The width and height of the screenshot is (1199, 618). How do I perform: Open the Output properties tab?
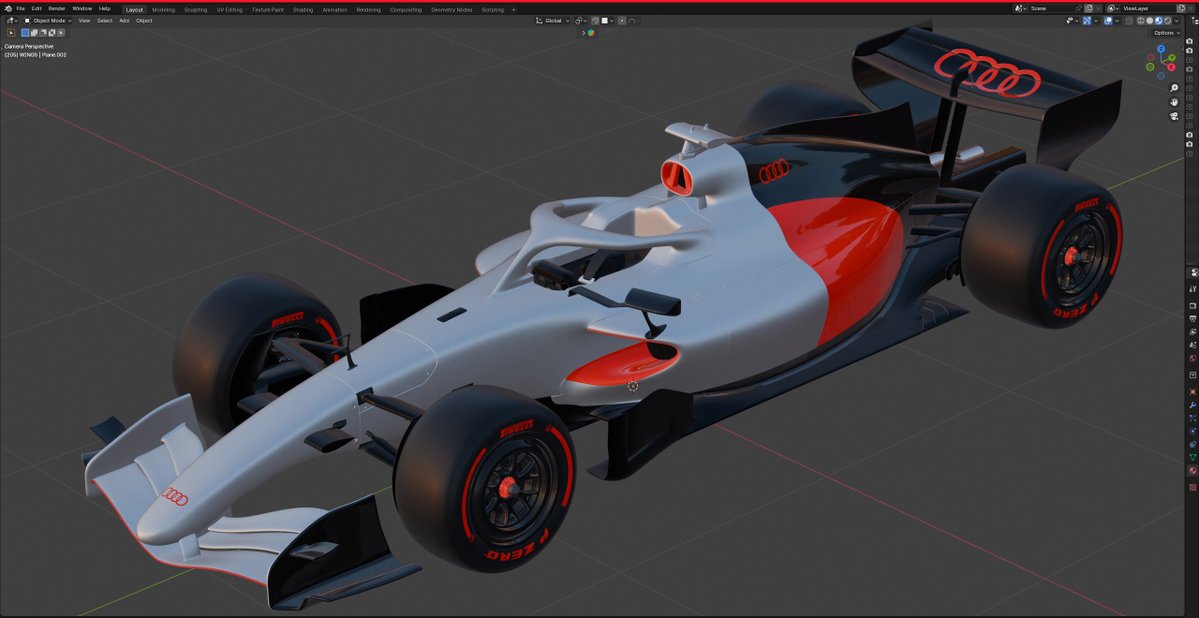point(1192,318)
